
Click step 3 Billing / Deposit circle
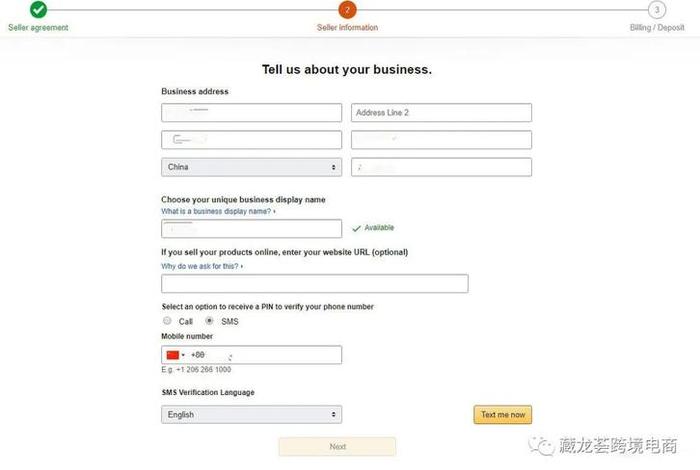click(656, 10)
